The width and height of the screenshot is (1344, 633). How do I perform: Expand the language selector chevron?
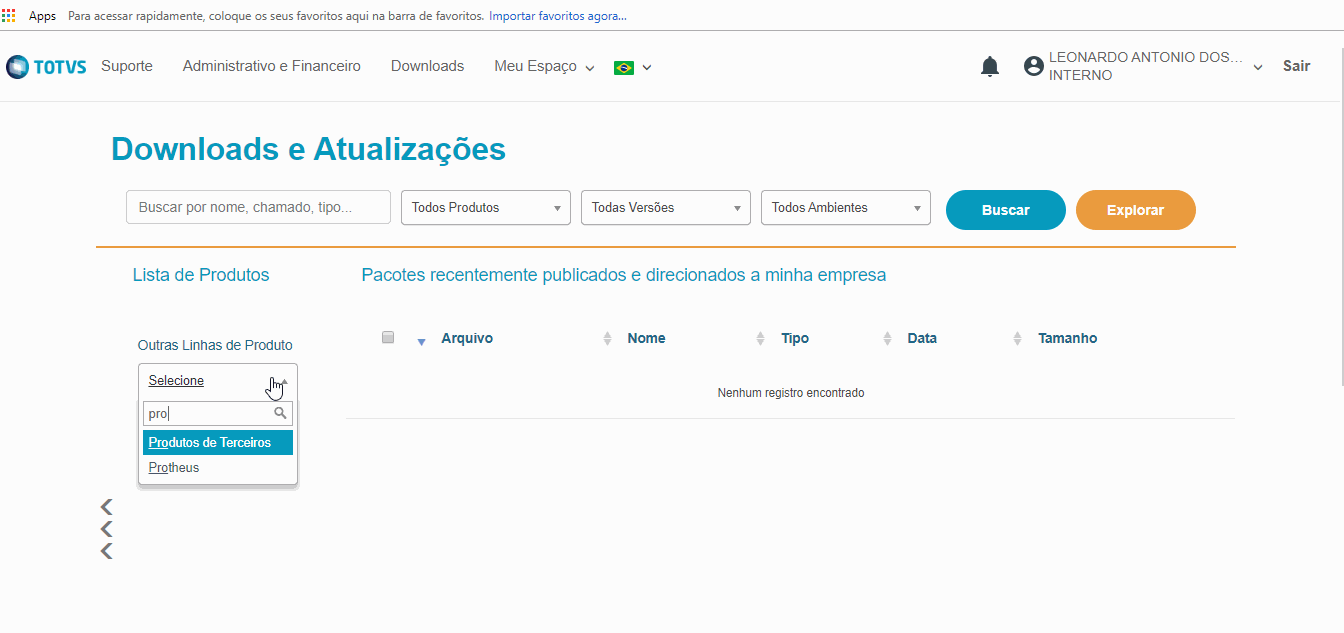tap(647, 68)
